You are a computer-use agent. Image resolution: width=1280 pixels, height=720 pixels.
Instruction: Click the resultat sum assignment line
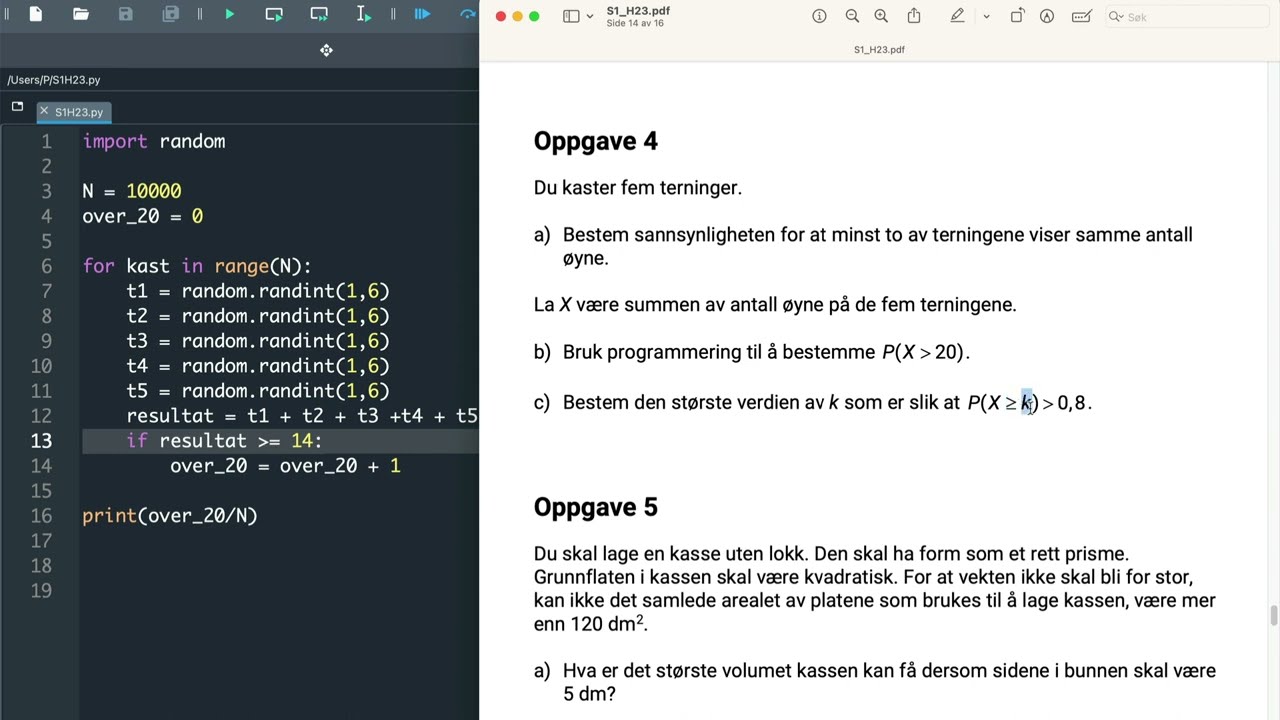(x=302, y=416)
